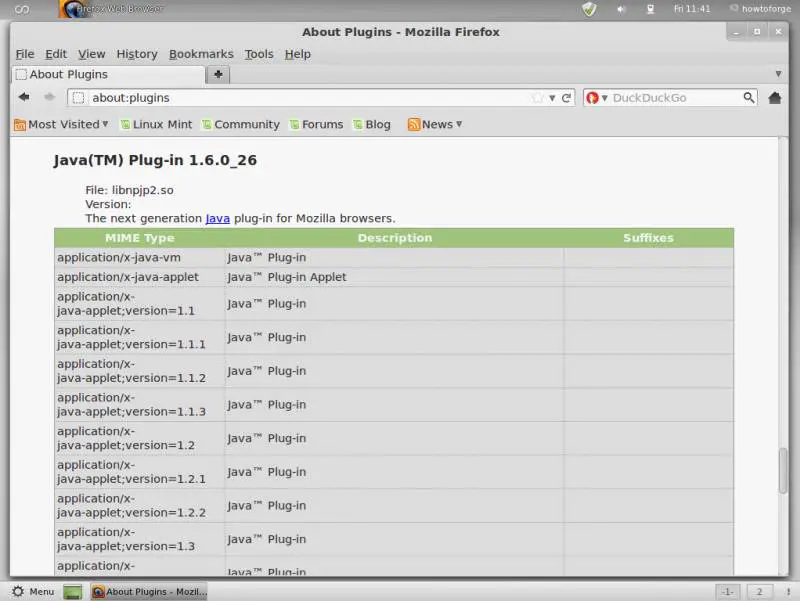Click the Java Plug-in Applet description cell
Image resolution: width=800 pixels, height=601 pixels.
(394, 277)
